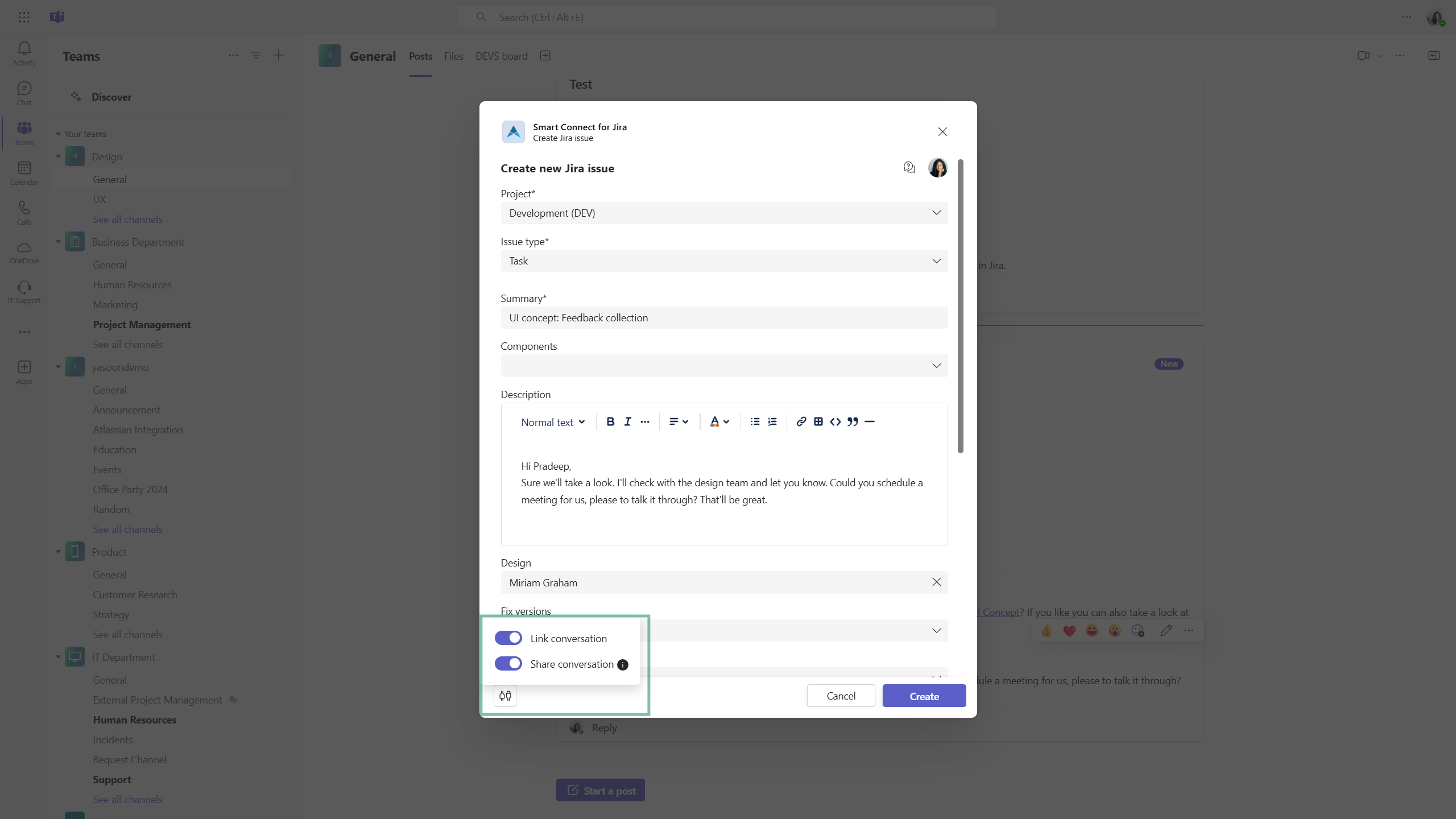Click the Italic formatting icon
The height and width of the screenshot is (819, 1456).
click(627, 421)
